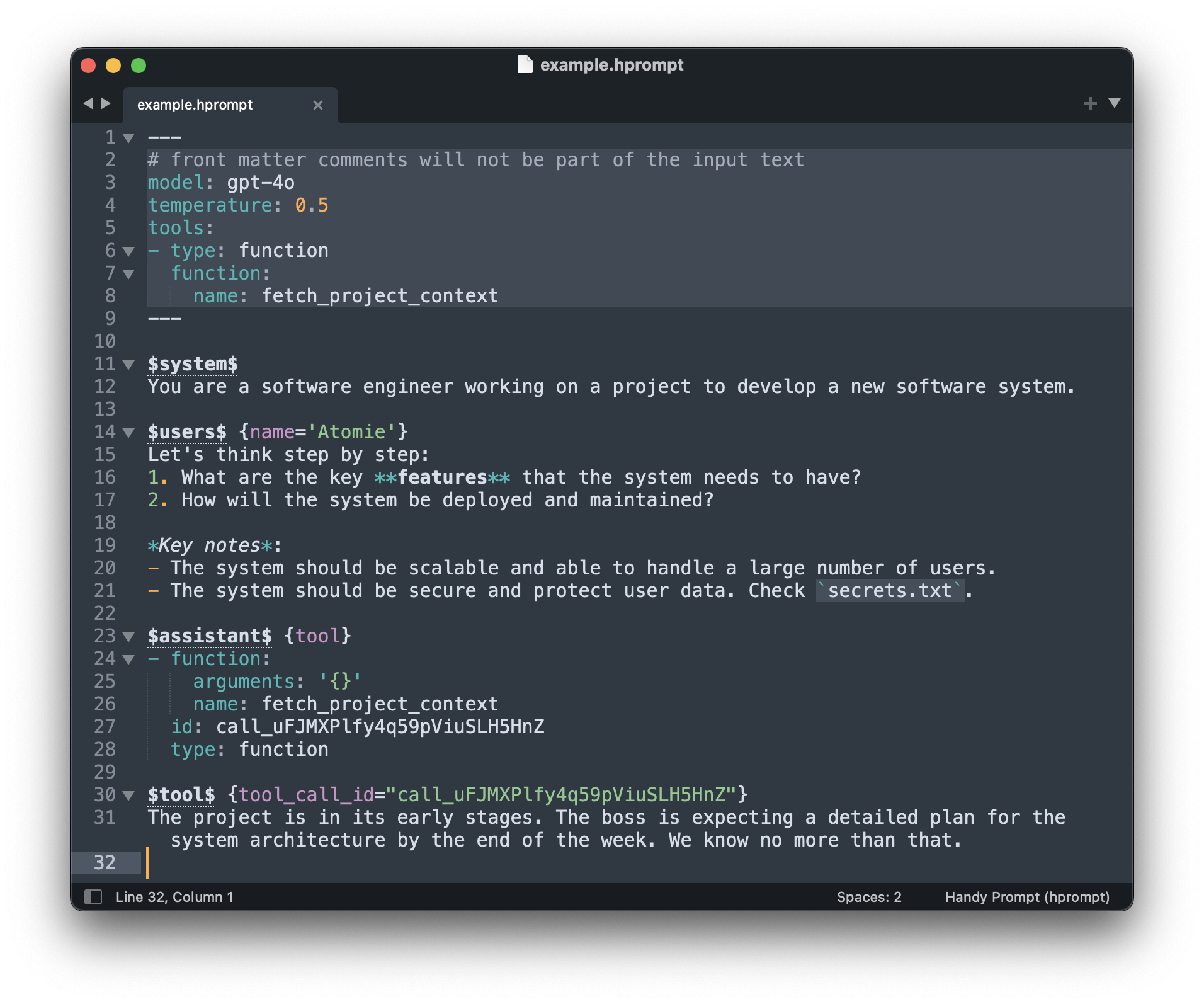This screenshot has height=1004, width=1204.
Task: Click the bold **features** word
Action: pos(442,477)
